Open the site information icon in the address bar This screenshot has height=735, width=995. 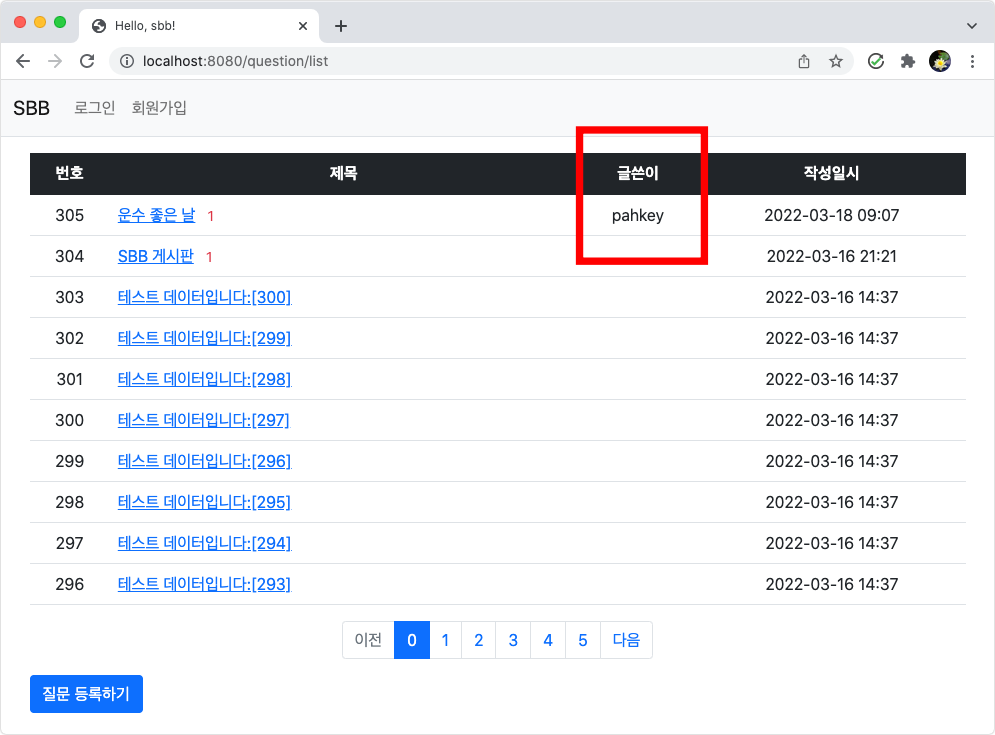127,61
